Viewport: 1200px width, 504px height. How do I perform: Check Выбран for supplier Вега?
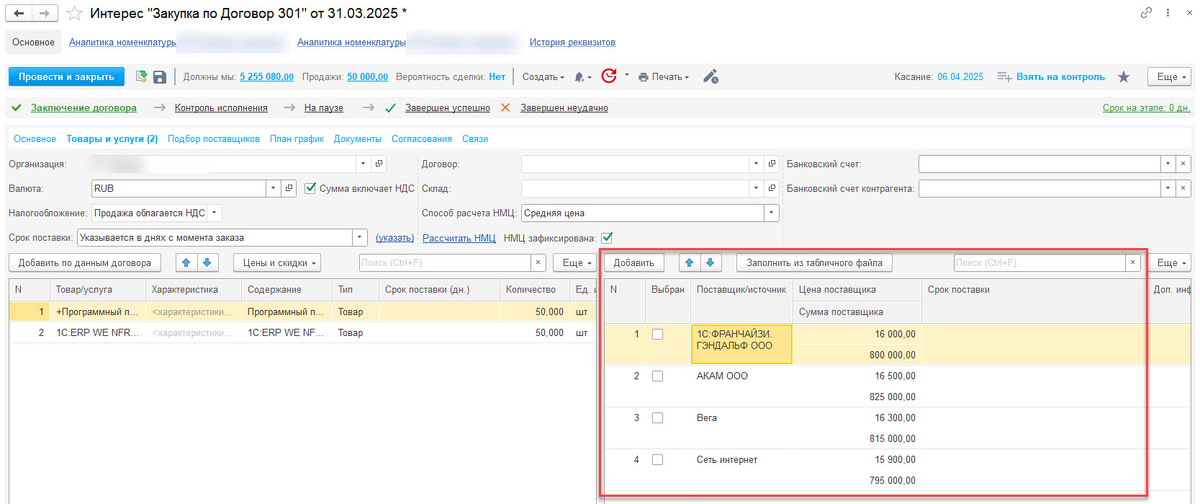point(658,417)
